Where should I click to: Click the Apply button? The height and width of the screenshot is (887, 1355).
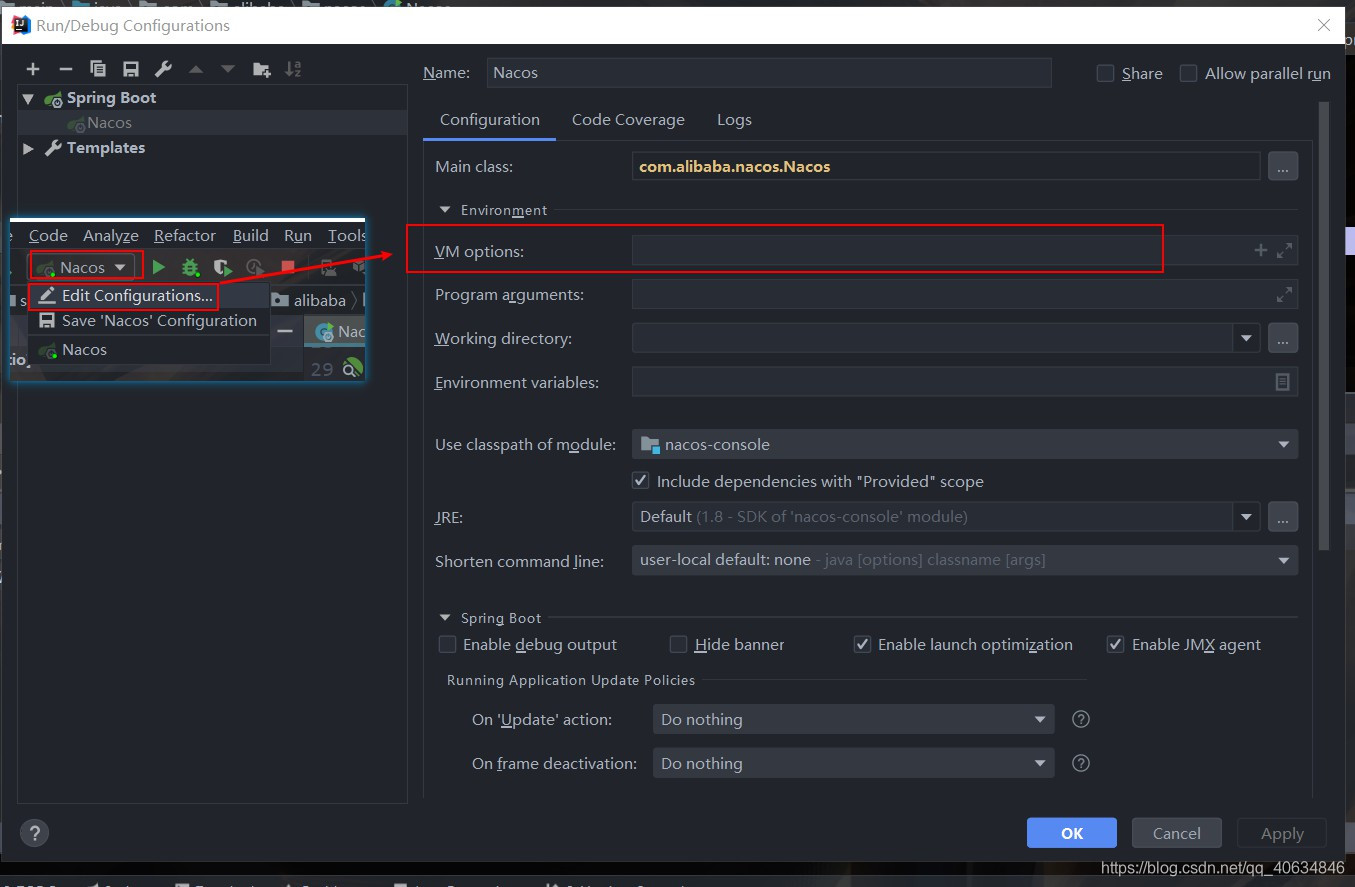point(1282,833)
